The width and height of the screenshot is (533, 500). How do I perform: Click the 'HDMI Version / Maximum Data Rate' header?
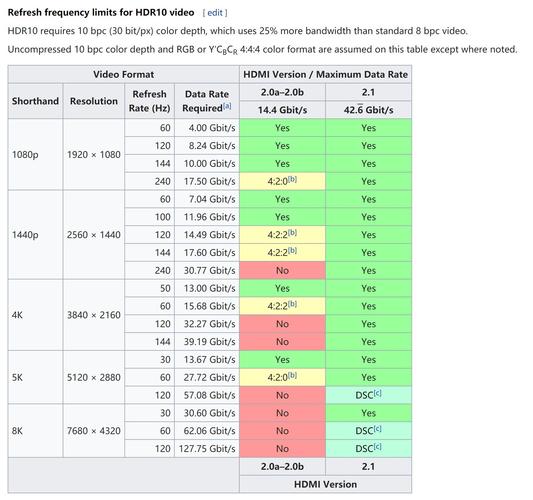tap(326, 74)
